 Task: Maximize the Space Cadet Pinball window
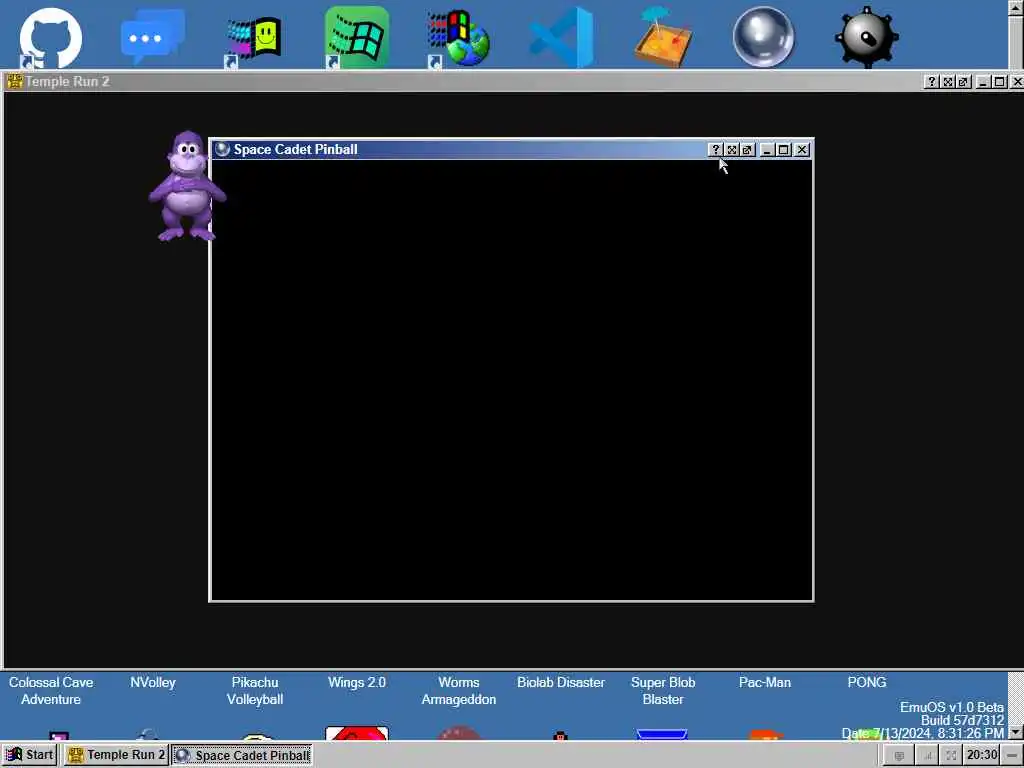tap(784, 150)
